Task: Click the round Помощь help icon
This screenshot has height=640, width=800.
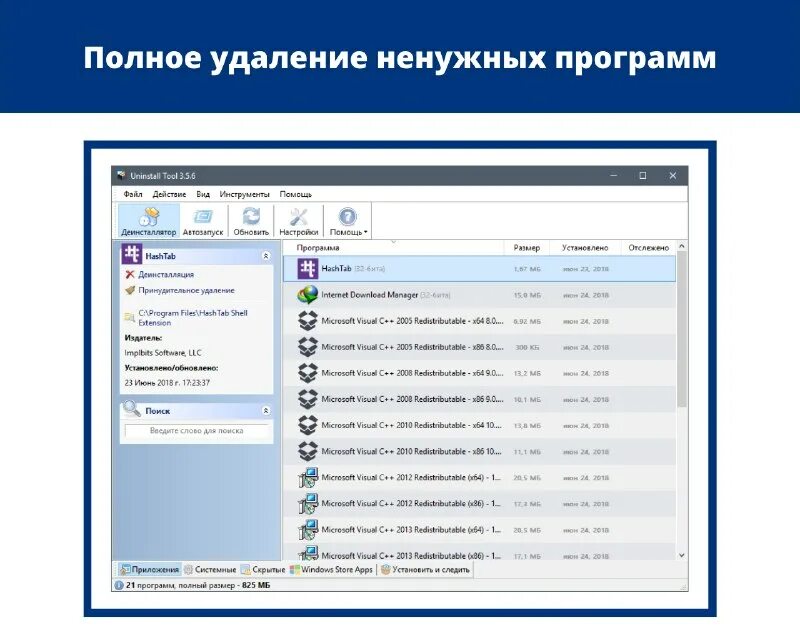Action: (346, 218)
